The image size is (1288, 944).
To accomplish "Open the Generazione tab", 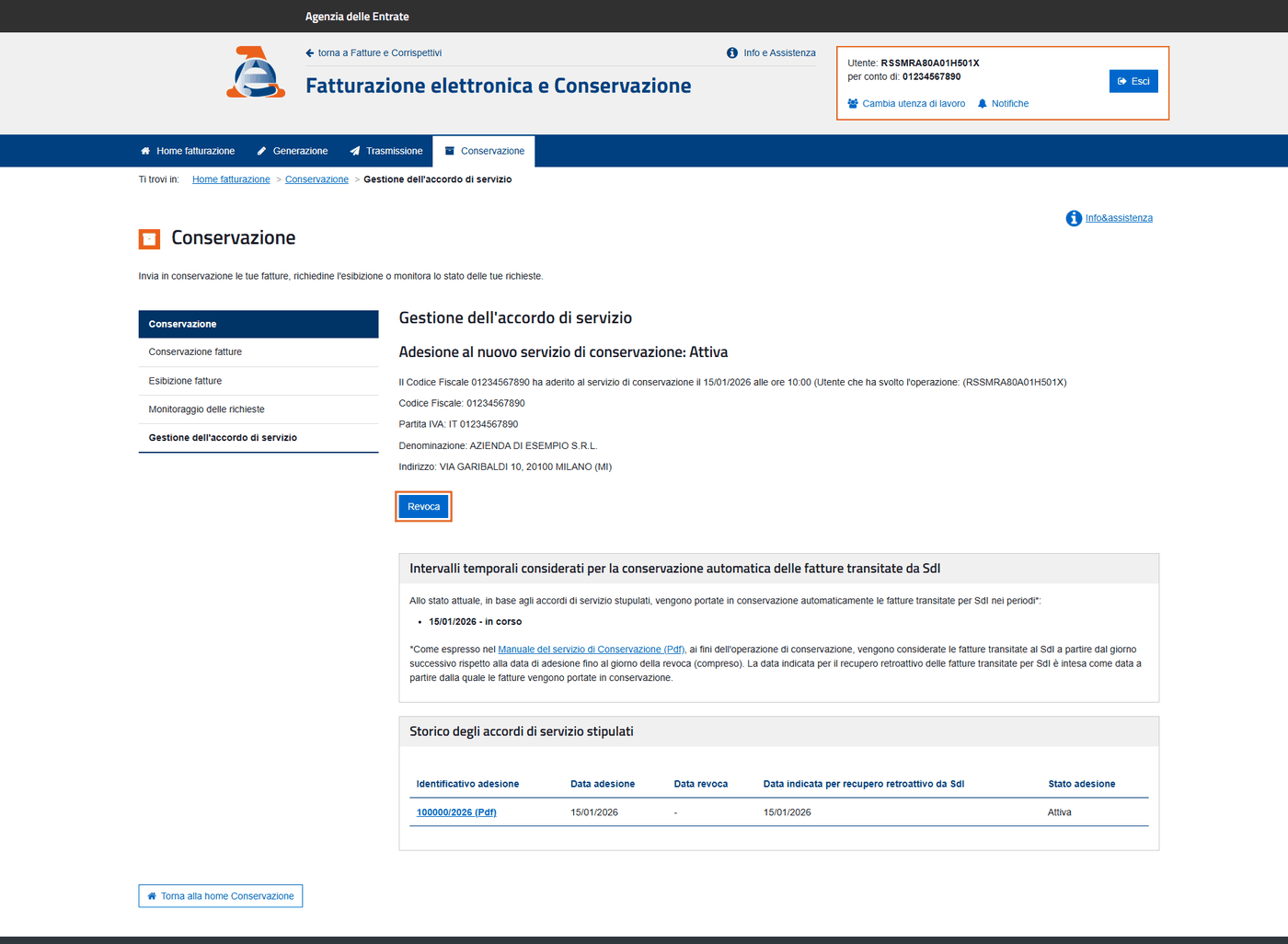I will tap(293, 151).
